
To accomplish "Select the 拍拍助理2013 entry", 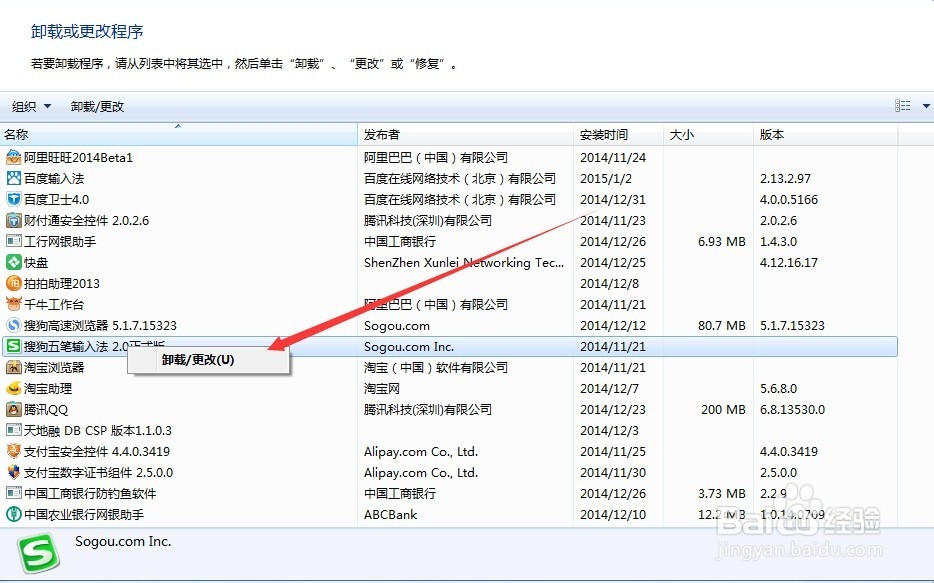I will [x=61, y=283].
